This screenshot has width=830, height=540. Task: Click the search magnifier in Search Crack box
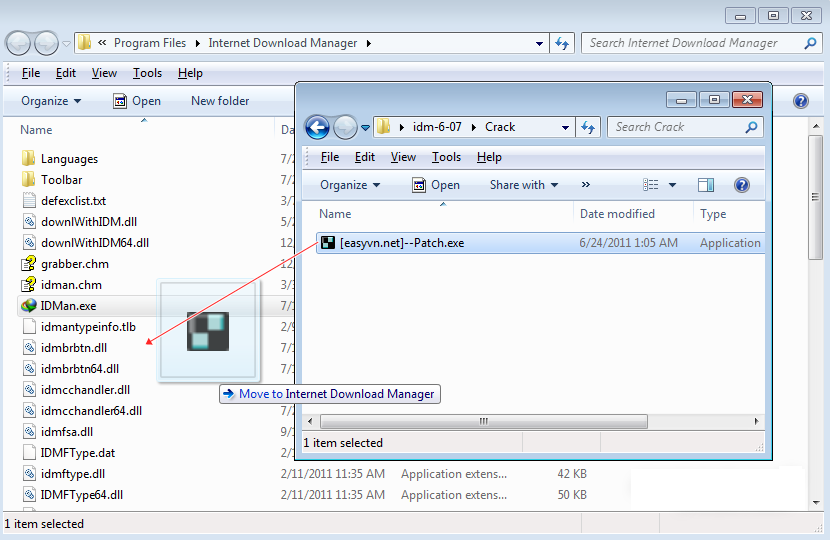point(751,127)
